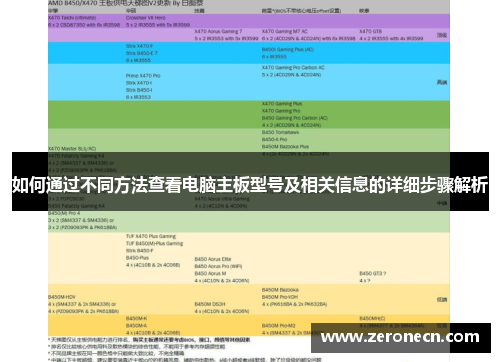Select the TUF B450(M)-Plus Gaming entry
This screenshot has width=500, height=362.
(154, 243)
